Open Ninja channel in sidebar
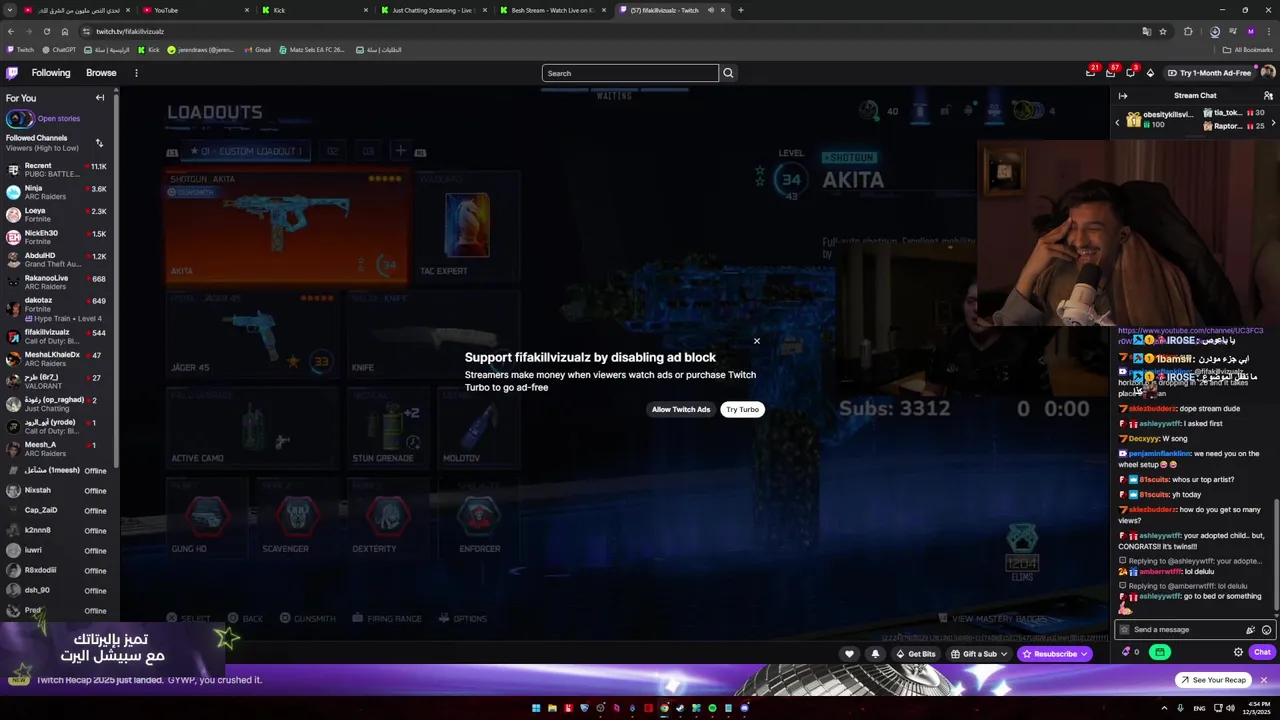This screenshot has height=720, width=1280. coord(57,192)
